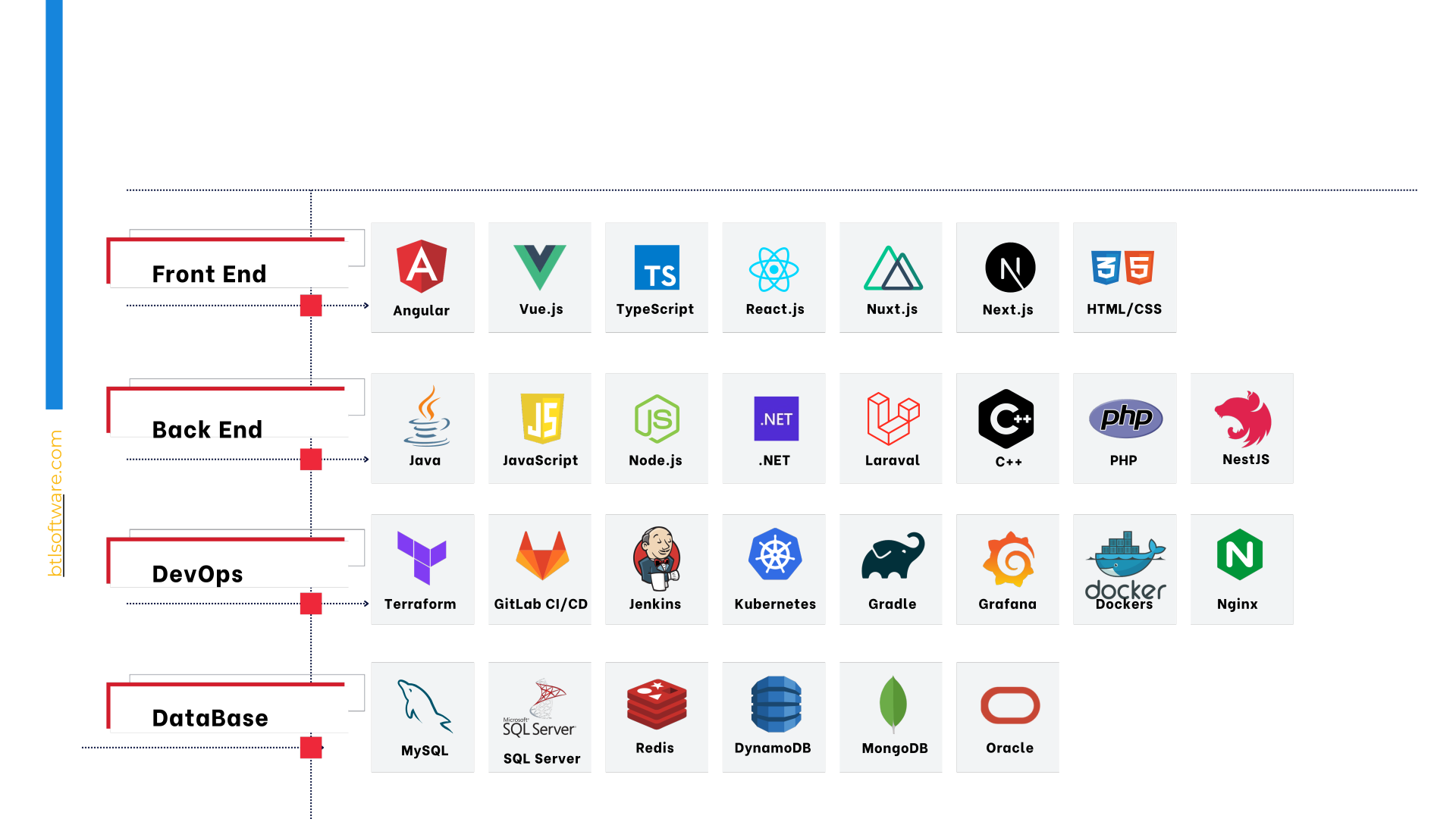Click the "Dockers" text label
Screen dimensions: 1456x819
(x=1124, y=604)
